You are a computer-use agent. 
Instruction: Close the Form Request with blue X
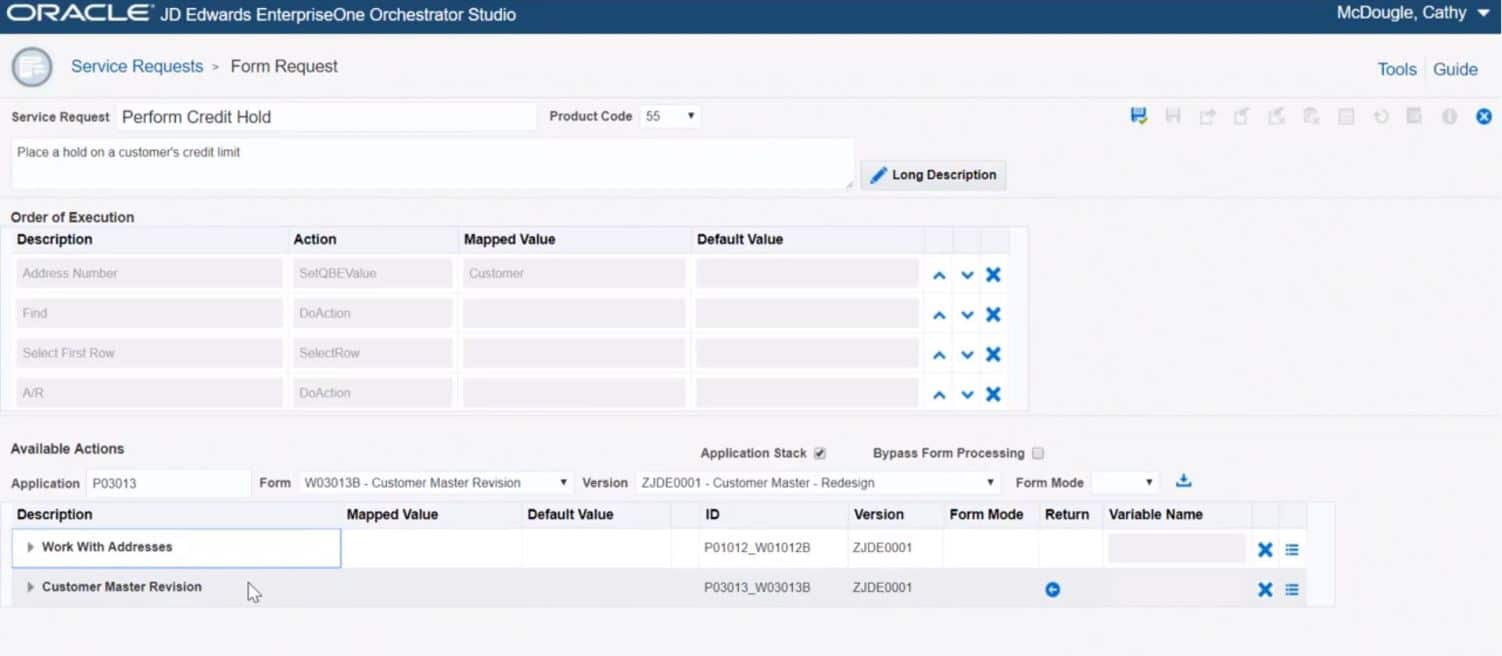(1484, 116)
